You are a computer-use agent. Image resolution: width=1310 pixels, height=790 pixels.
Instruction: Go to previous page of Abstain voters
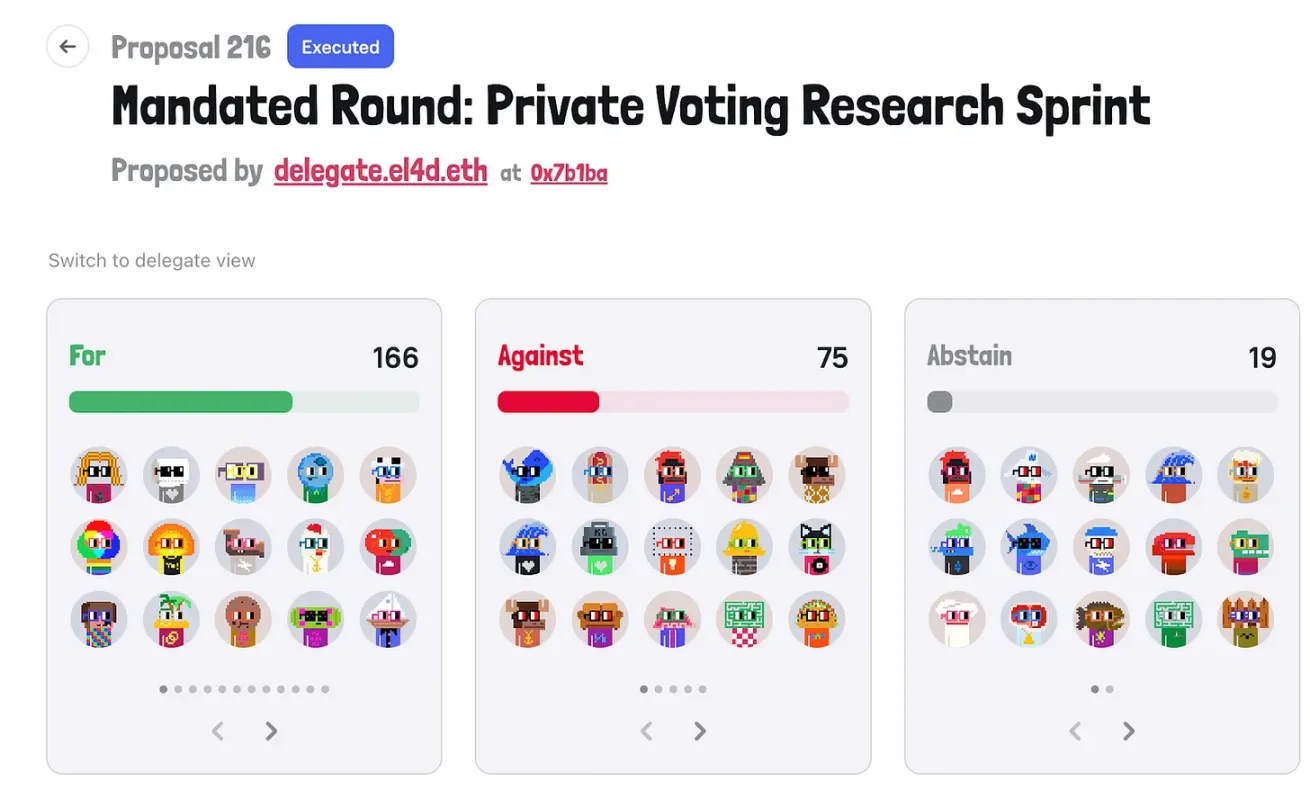click(x=1075, y=731)
